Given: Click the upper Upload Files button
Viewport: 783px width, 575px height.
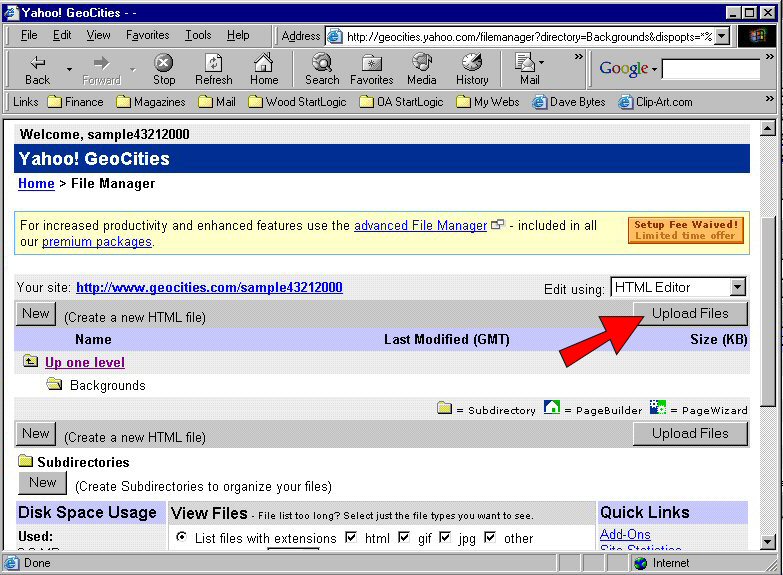Looking at the screenshot, I should 690,313.
